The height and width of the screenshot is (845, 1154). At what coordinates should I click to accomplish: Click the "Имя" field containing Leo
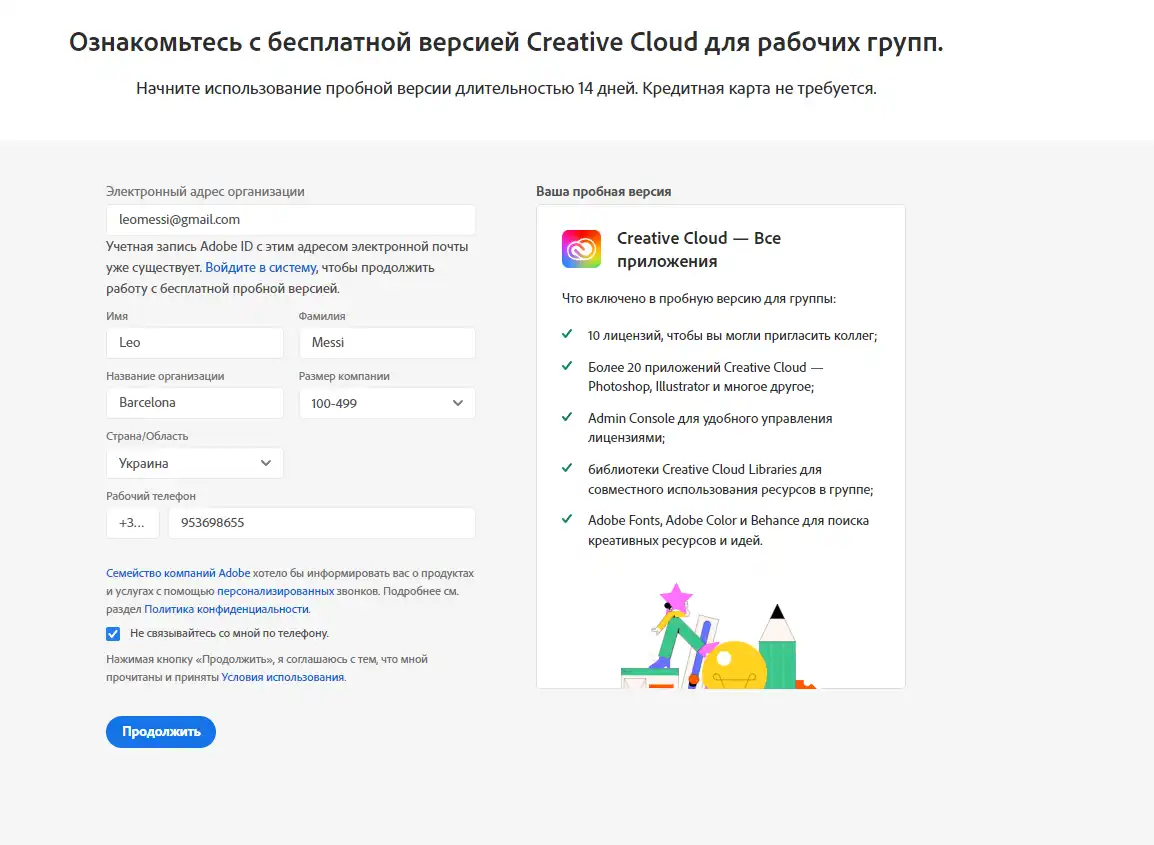(195, 342)
